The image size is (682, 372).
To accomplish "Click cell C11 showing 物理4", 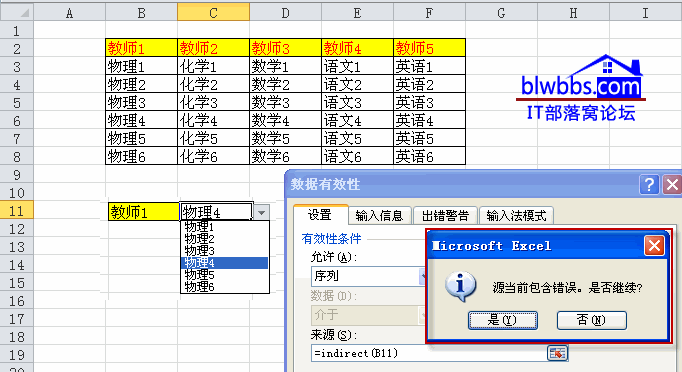I will pyautogui.click(x=216, y=212).
